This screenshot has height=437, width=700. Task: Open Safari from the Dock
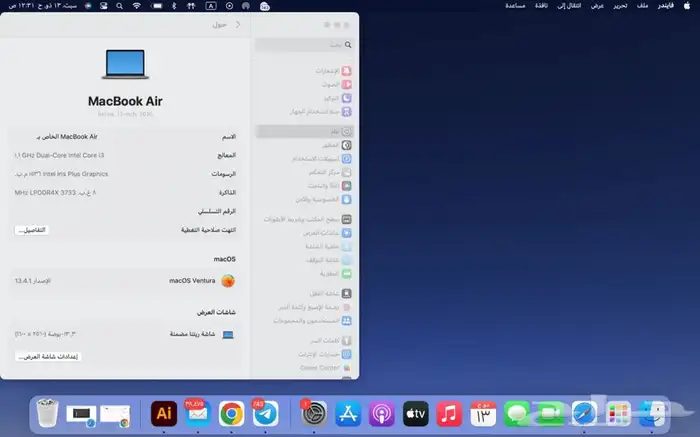[x=584, y=413]
